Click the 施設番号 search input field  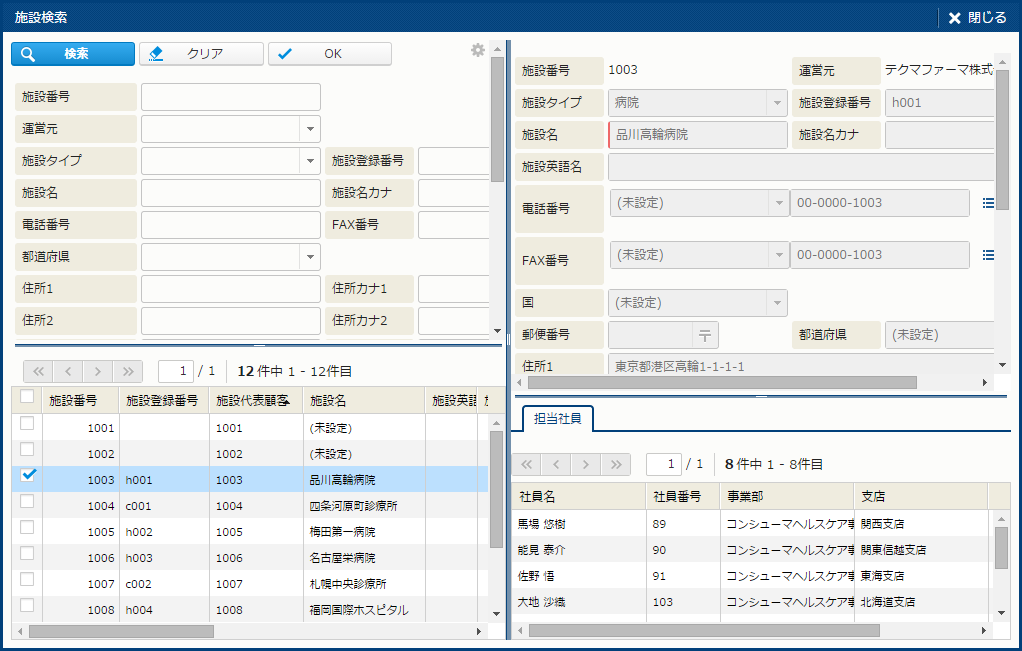click(x=230, y=97)
